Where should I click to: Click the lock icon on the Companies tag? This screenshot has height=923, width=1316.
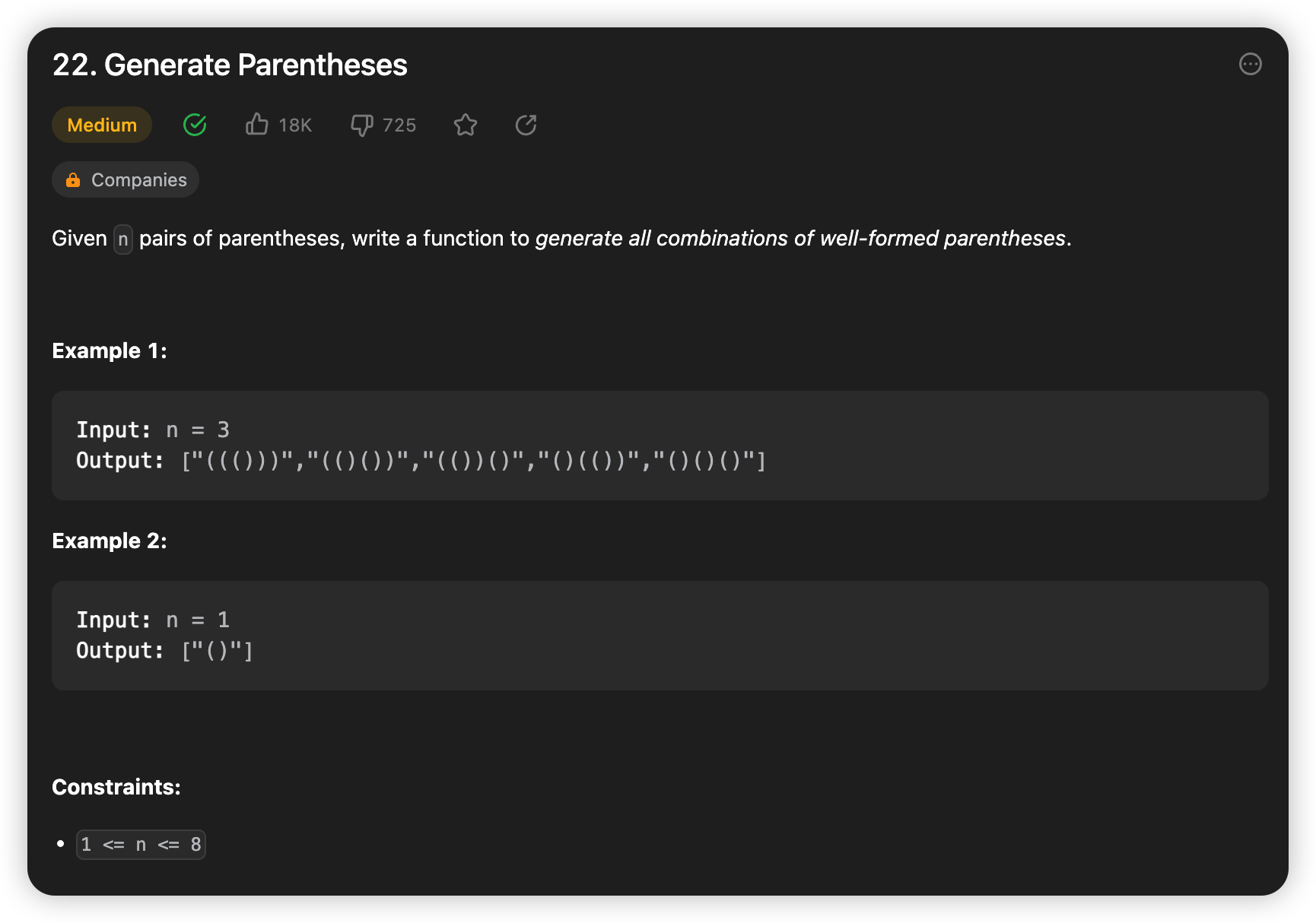pos(73,179)
